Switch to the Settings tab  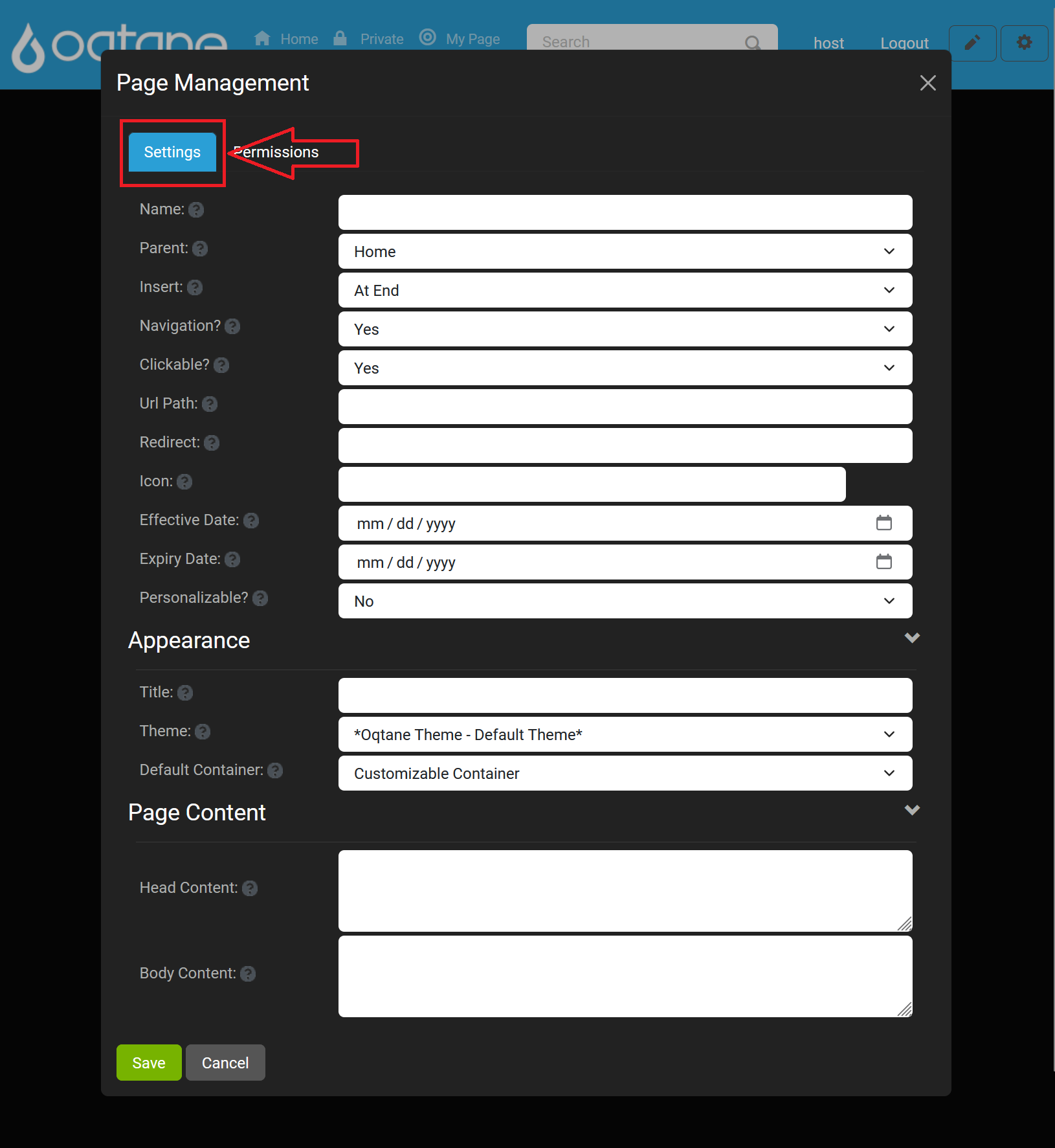(172, 152)
